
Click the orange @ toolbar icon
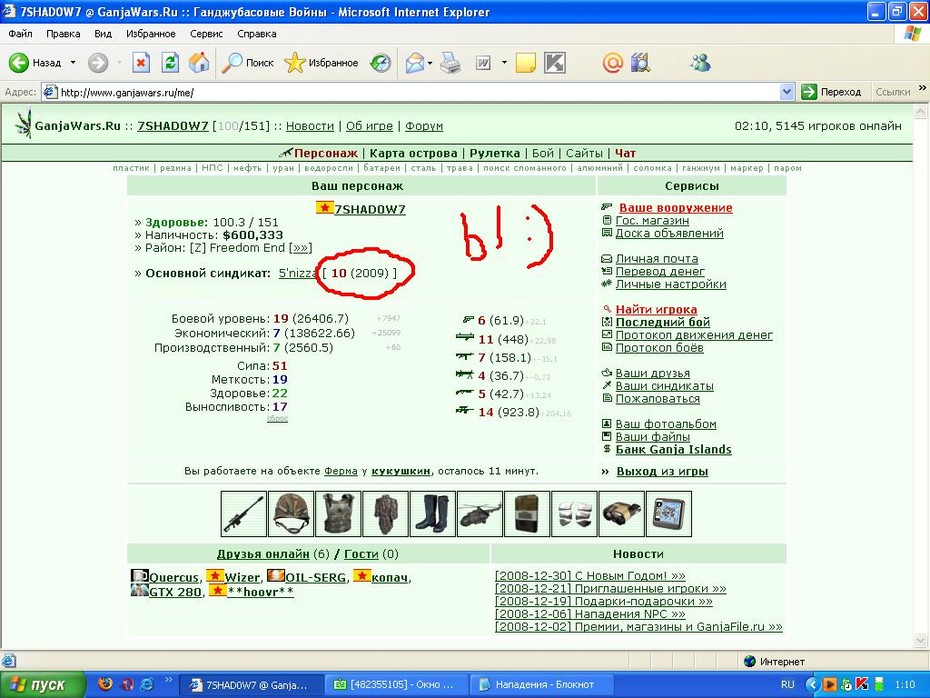pyautogui.click(x=613, y=62)
